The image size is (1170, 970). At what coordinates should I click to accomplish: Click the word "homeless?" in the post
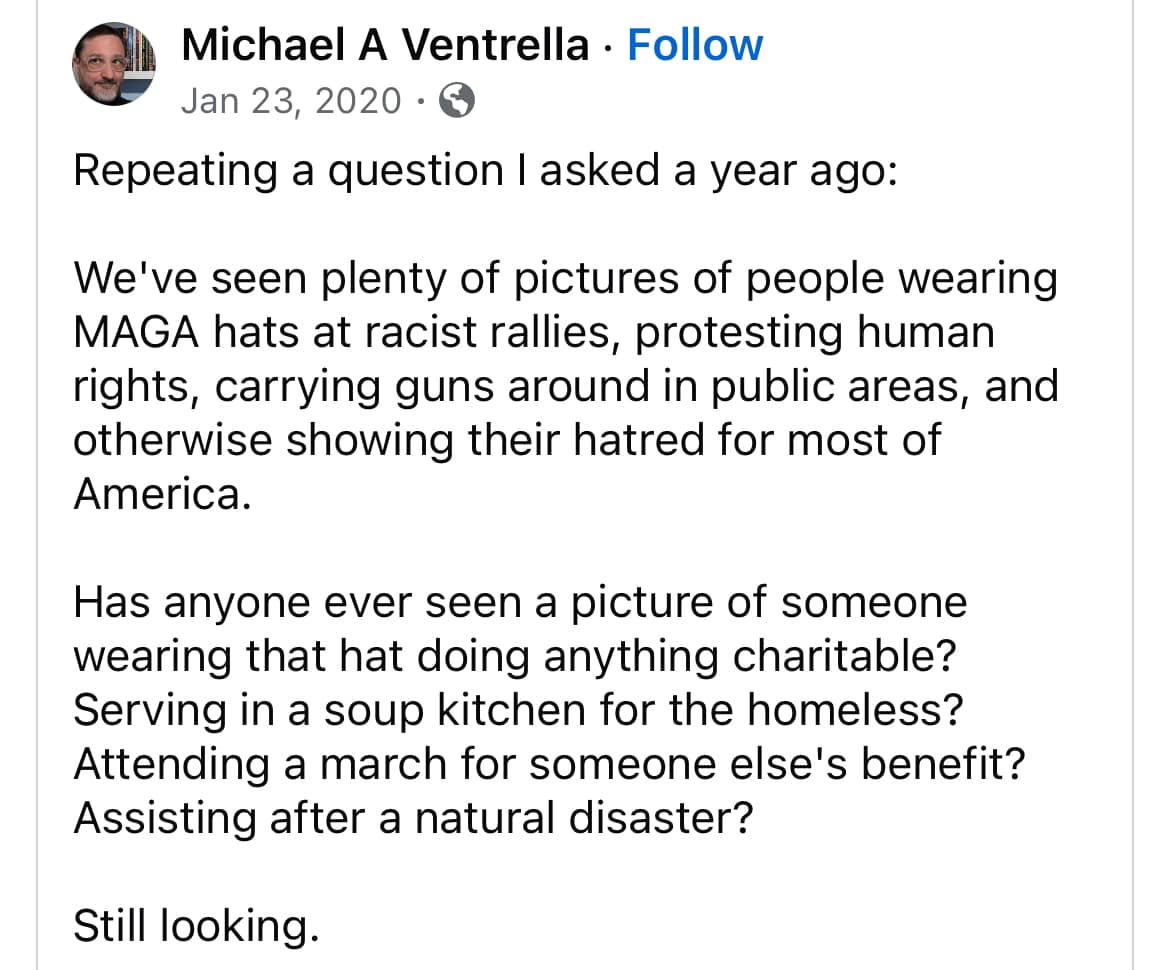click(x=855, y=711)
